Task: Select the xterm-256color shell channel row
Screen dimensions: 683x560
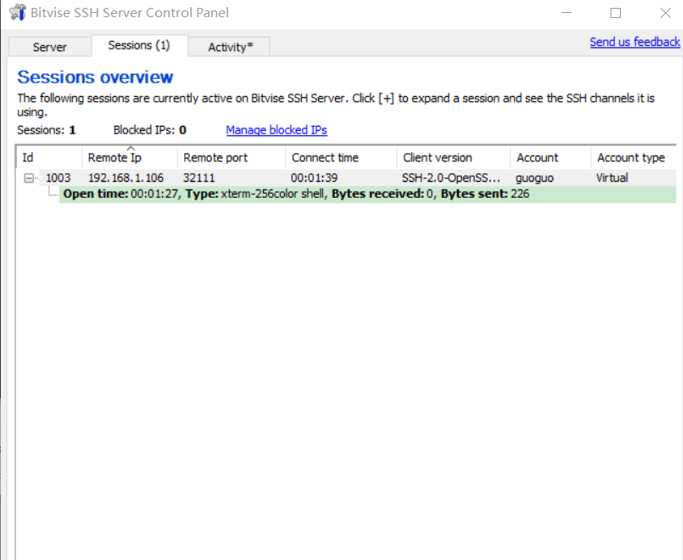Action: 367,194
